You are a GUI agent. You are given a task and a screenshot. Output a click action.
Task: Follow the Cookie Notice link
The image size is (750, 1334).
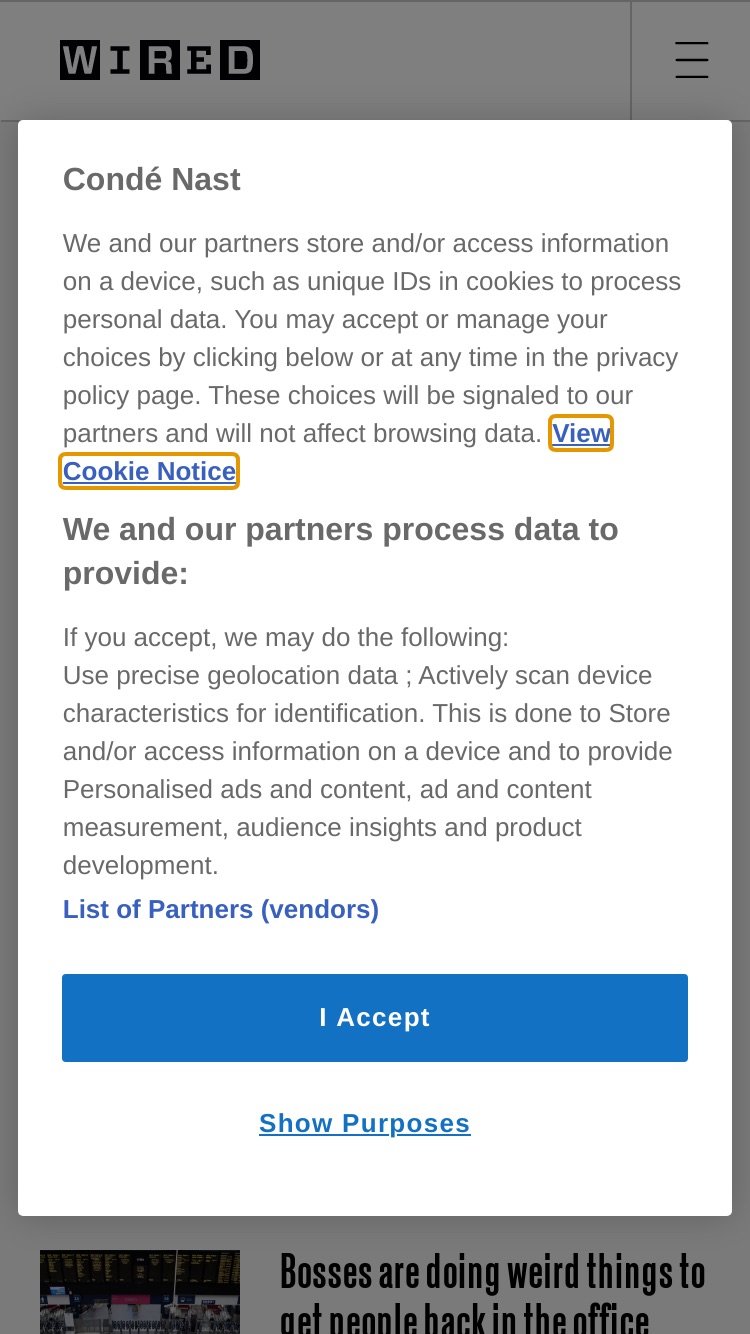[149, 471]
